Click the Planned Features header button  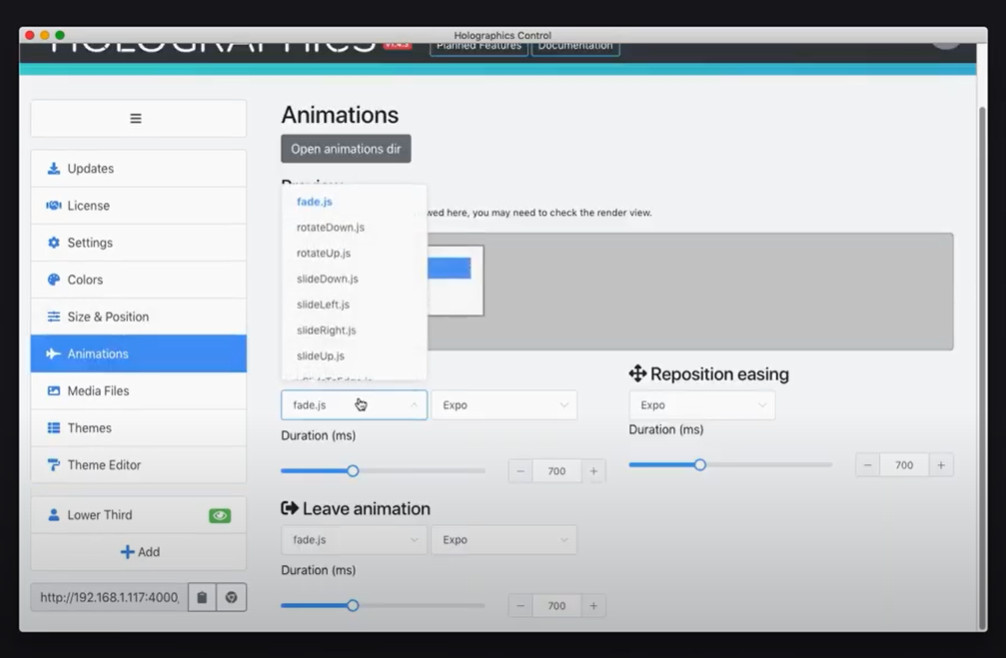coord(479,47)
